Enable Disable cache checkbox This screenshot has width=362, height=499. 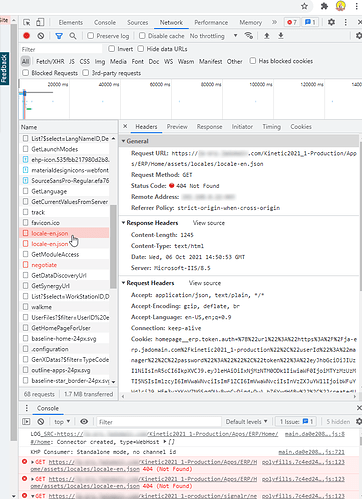pos(142,36)
